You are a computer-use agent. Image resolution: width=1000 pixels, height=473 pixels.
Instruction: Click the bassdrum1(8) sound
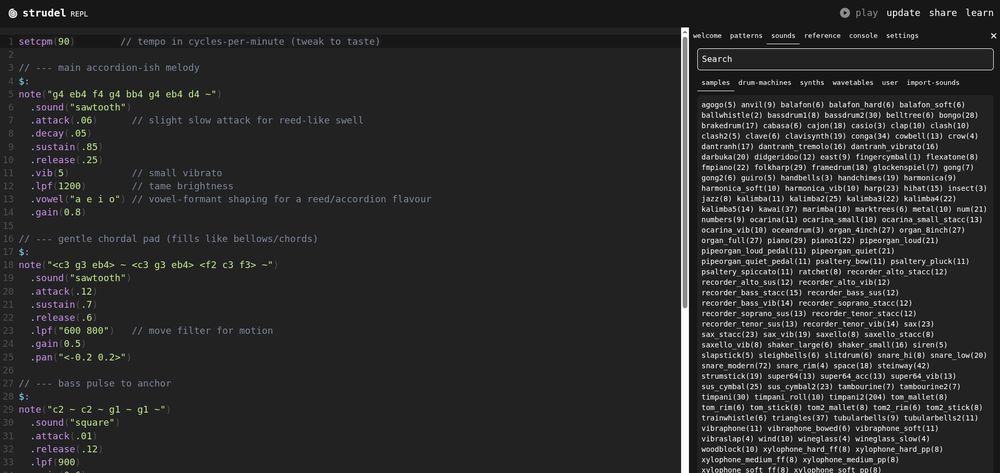pos(793,115)
